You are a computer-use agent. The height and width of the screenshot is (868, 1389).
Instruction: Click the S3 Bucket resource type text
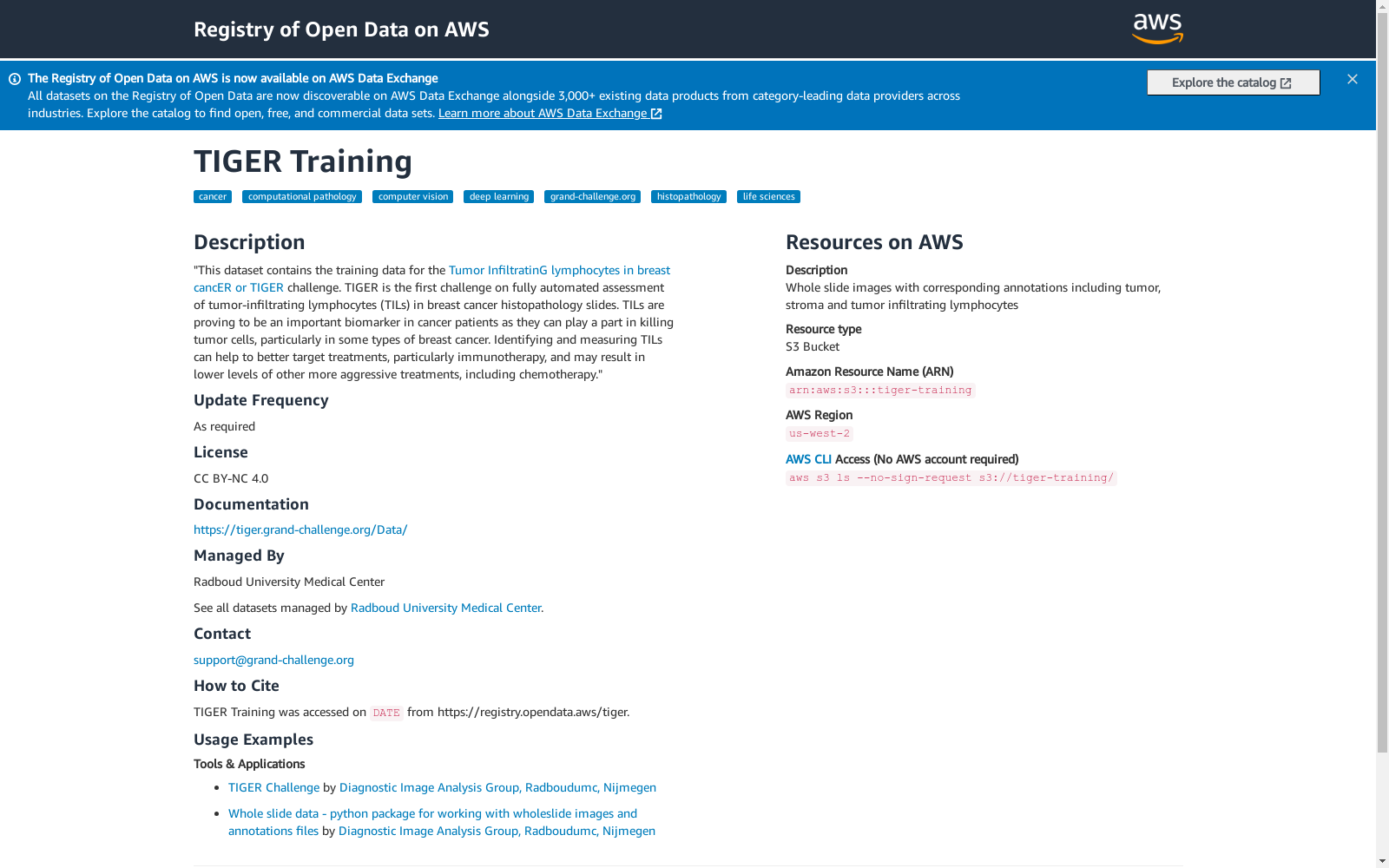click(x=813, y=347)
